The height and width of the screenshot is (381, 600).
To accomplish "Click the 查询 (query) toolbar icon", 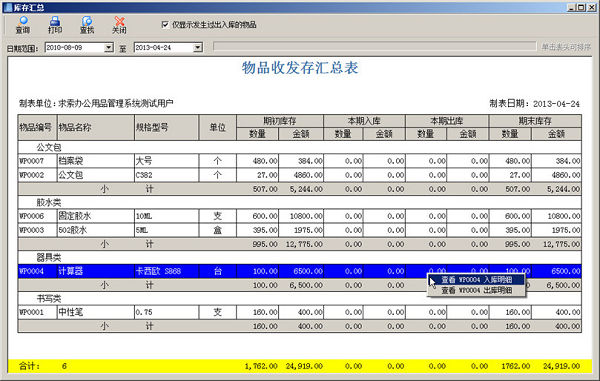I will tap(23, 25).
